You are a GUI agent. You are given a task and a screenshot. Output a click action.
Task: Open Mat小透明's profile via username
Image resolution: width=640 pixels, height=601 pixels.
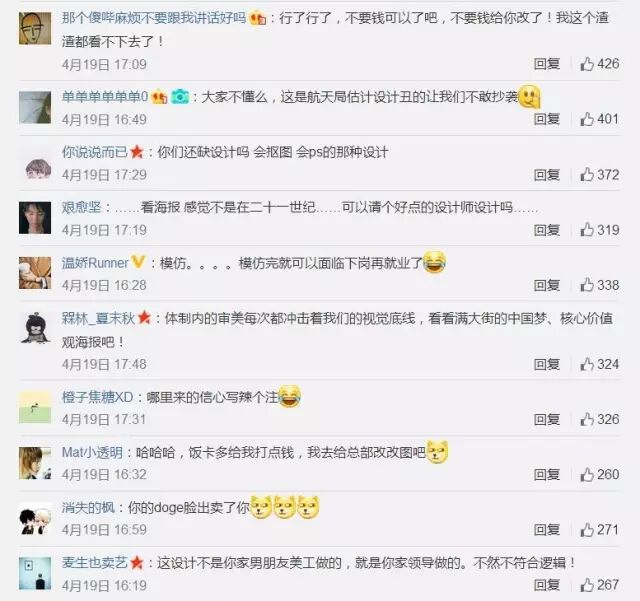click(x=92, y=452)
